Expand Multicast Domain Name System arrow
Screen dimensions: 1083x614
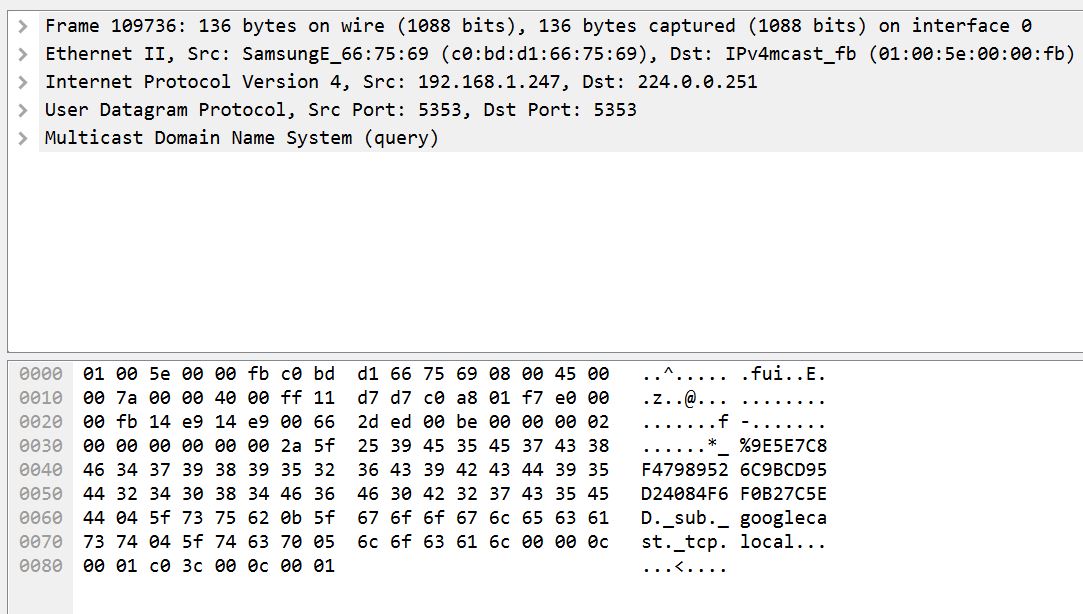coord(23,138)
